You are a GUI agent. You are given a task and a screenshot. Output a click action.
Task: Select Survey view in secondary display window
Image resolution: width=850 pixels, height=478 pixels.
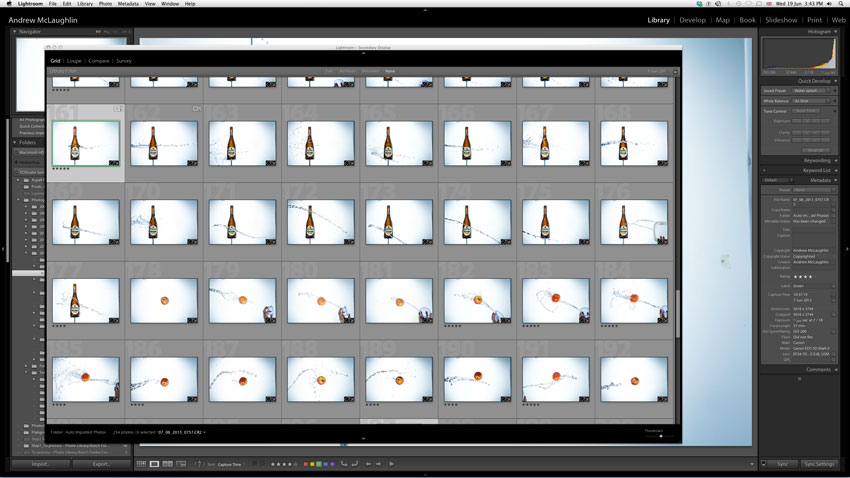(x=124, y=61)
